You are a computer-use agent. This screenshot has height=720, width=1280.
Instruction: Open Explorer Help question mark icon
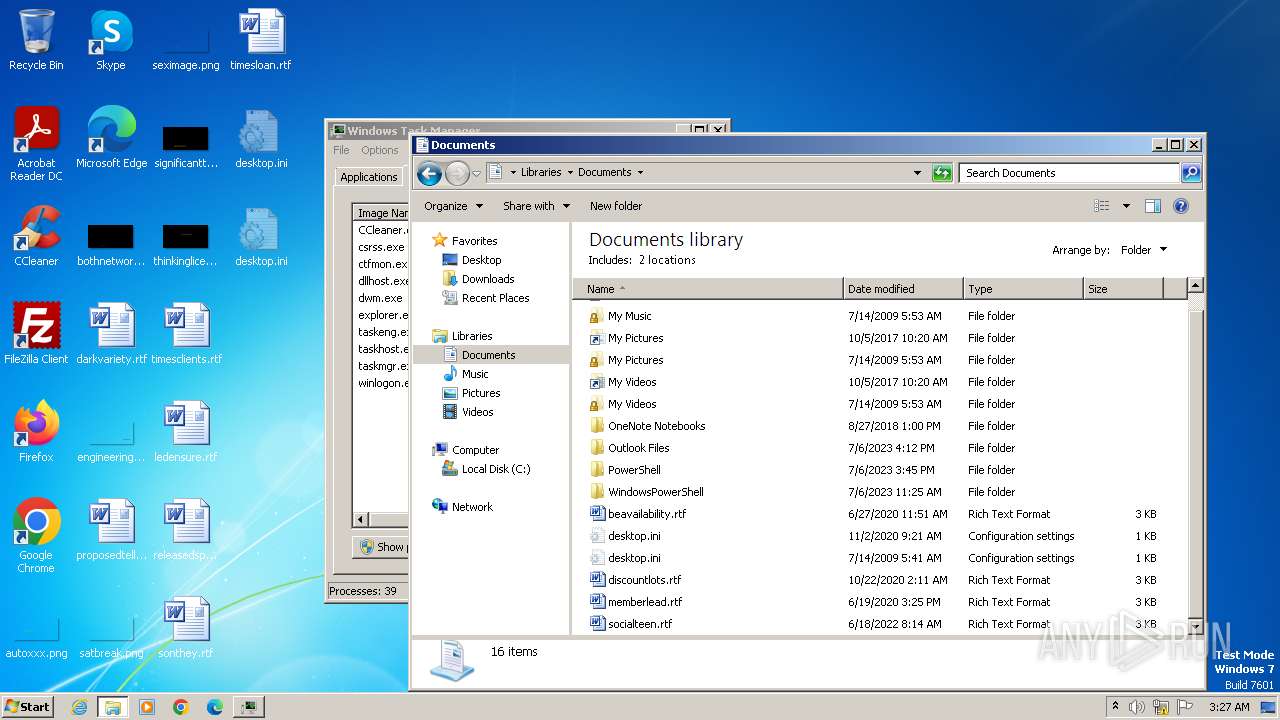[1181, 206]
